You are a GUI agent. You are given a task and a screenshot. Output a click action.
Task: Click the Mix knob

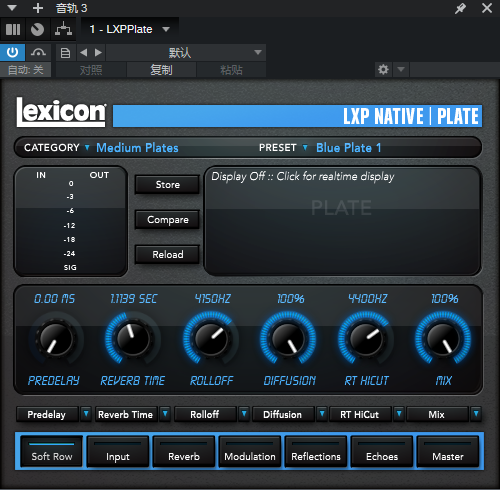click(x=443, y=339)
